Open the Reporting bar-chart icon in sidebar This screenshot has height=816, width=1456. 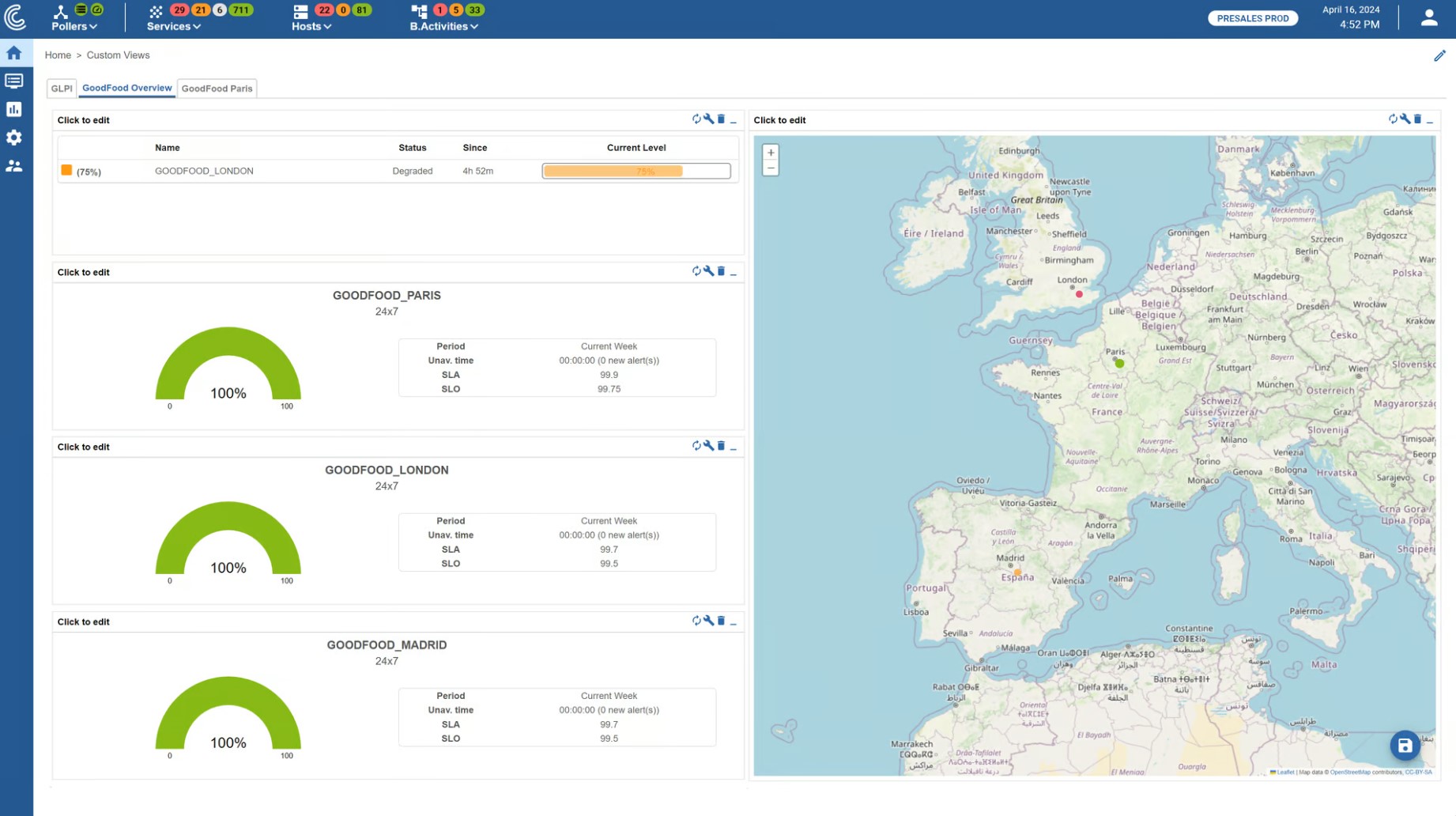point(14,108)
